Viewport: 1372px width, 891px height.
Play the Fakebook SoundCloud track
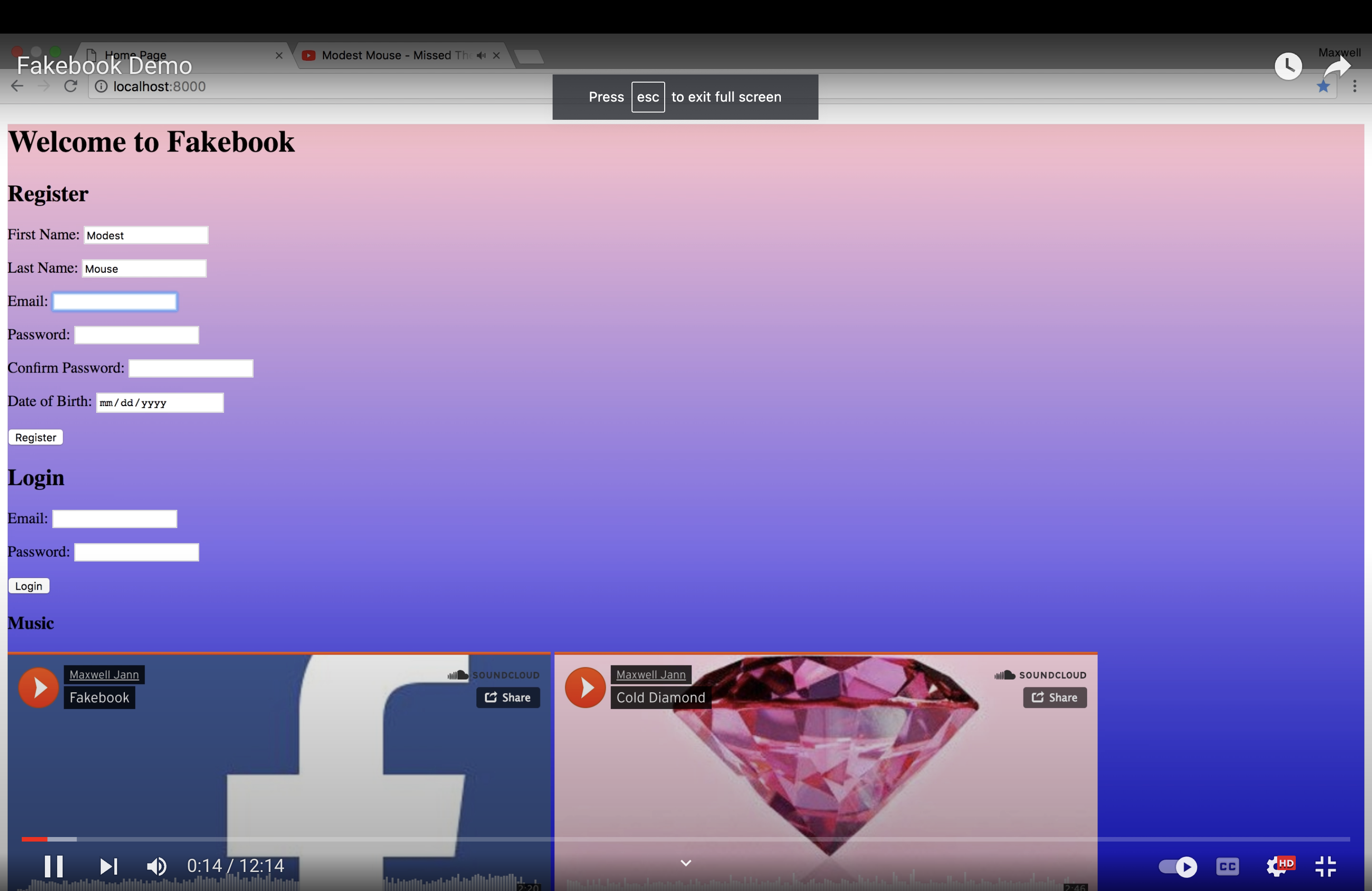pyautogui.click(x=39, y=688)
